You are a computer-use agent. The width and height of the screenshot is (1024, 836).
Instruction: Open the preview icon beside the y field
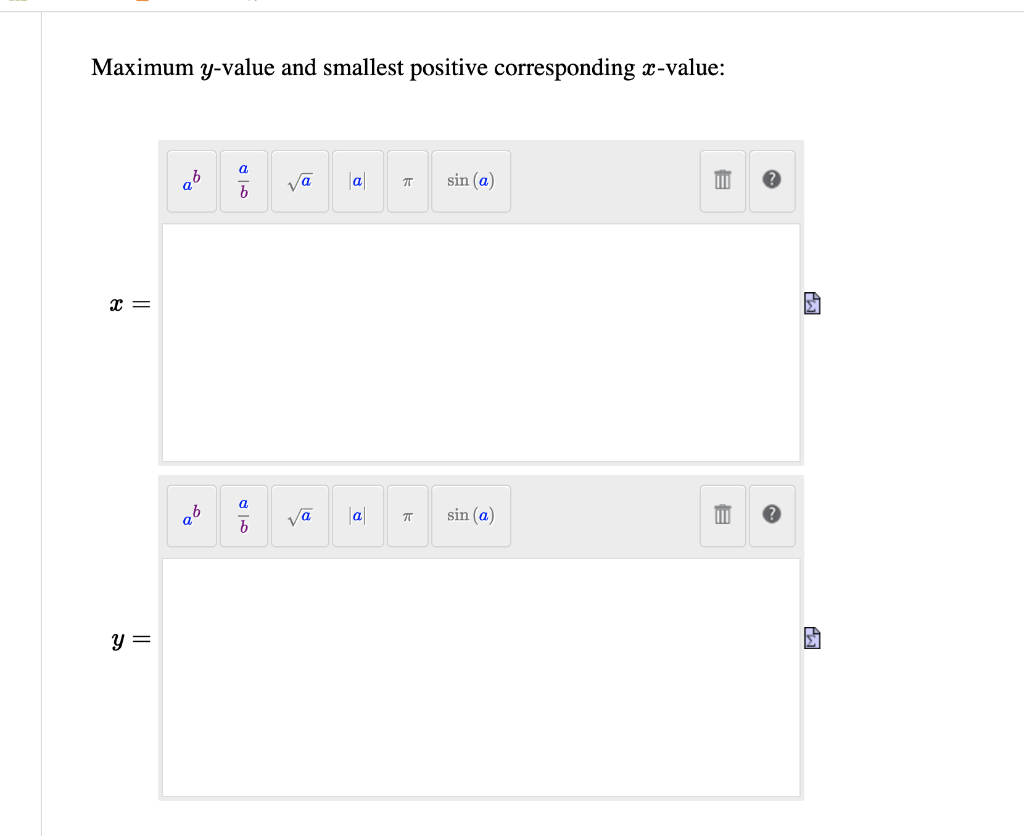click(x=811, y=637)
